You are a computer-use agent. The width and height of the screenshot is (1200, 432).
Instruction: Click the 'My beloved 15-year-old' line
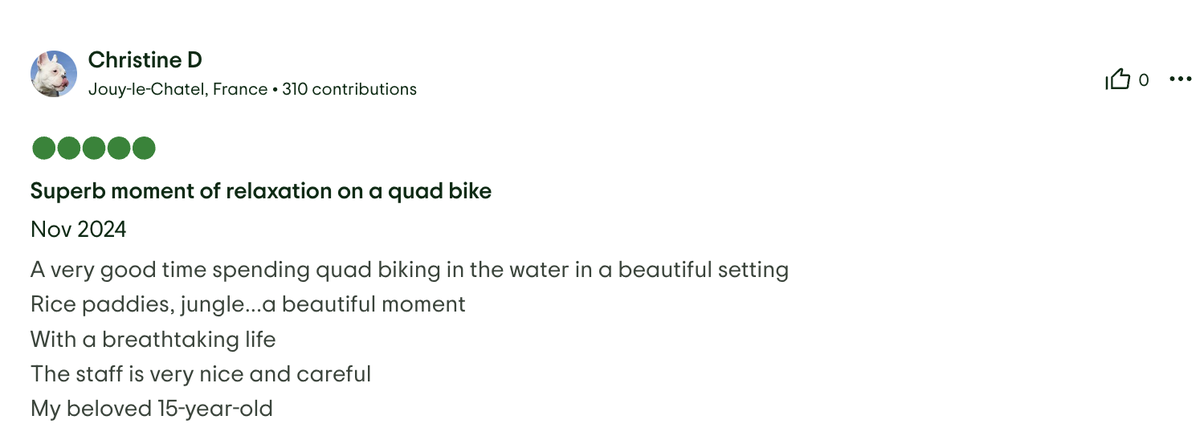click(151, 408)
